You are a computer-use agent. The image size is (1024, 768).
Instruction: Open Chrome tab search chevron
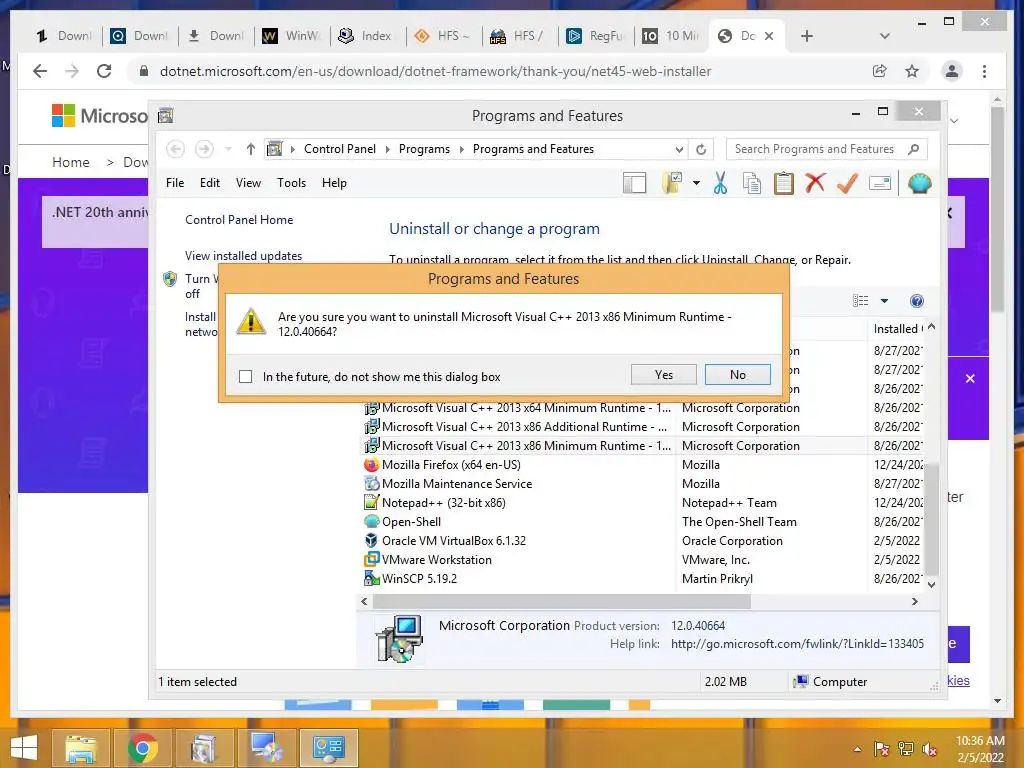885,36
